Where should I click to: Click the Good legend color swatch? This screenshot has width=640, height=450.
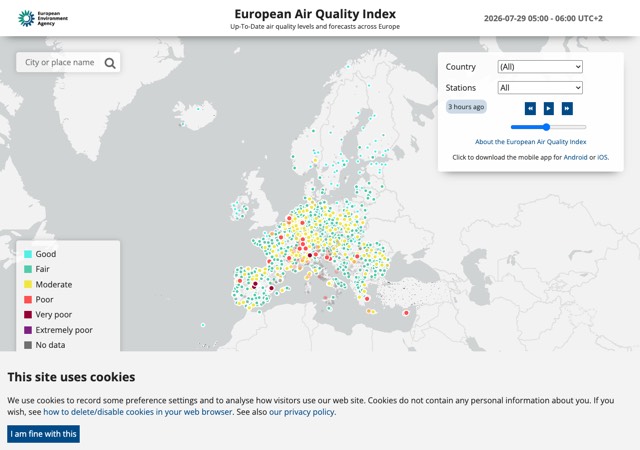click(x=28, y=254)
